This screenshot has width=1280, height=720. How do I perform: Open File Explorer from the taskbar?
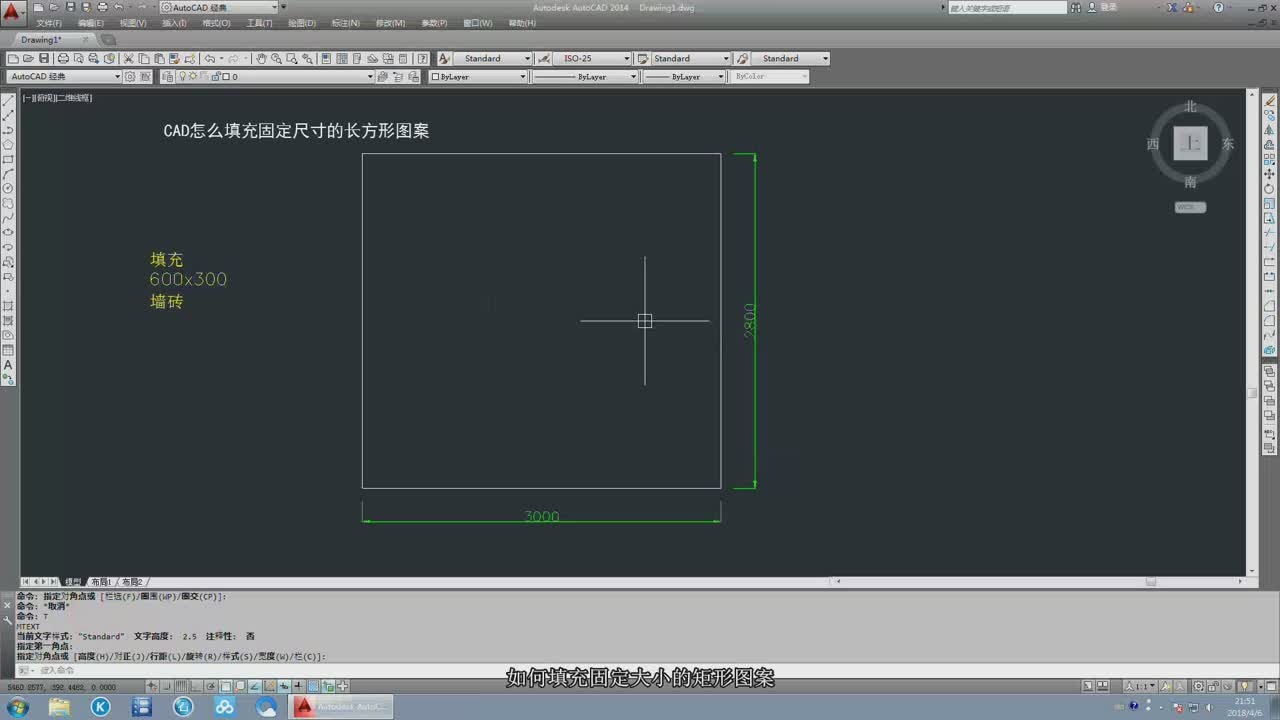[59, 706]
